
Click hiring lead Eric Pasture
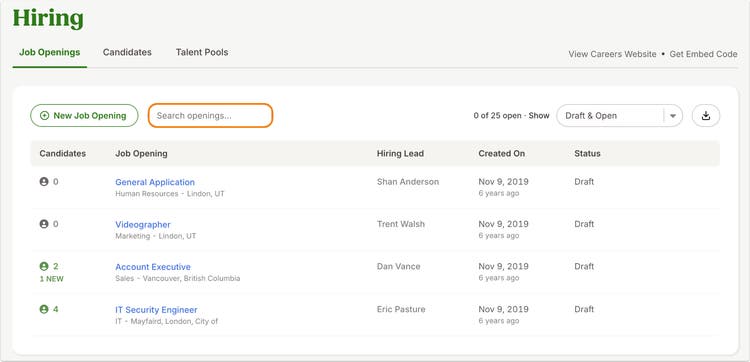point(401,309)
